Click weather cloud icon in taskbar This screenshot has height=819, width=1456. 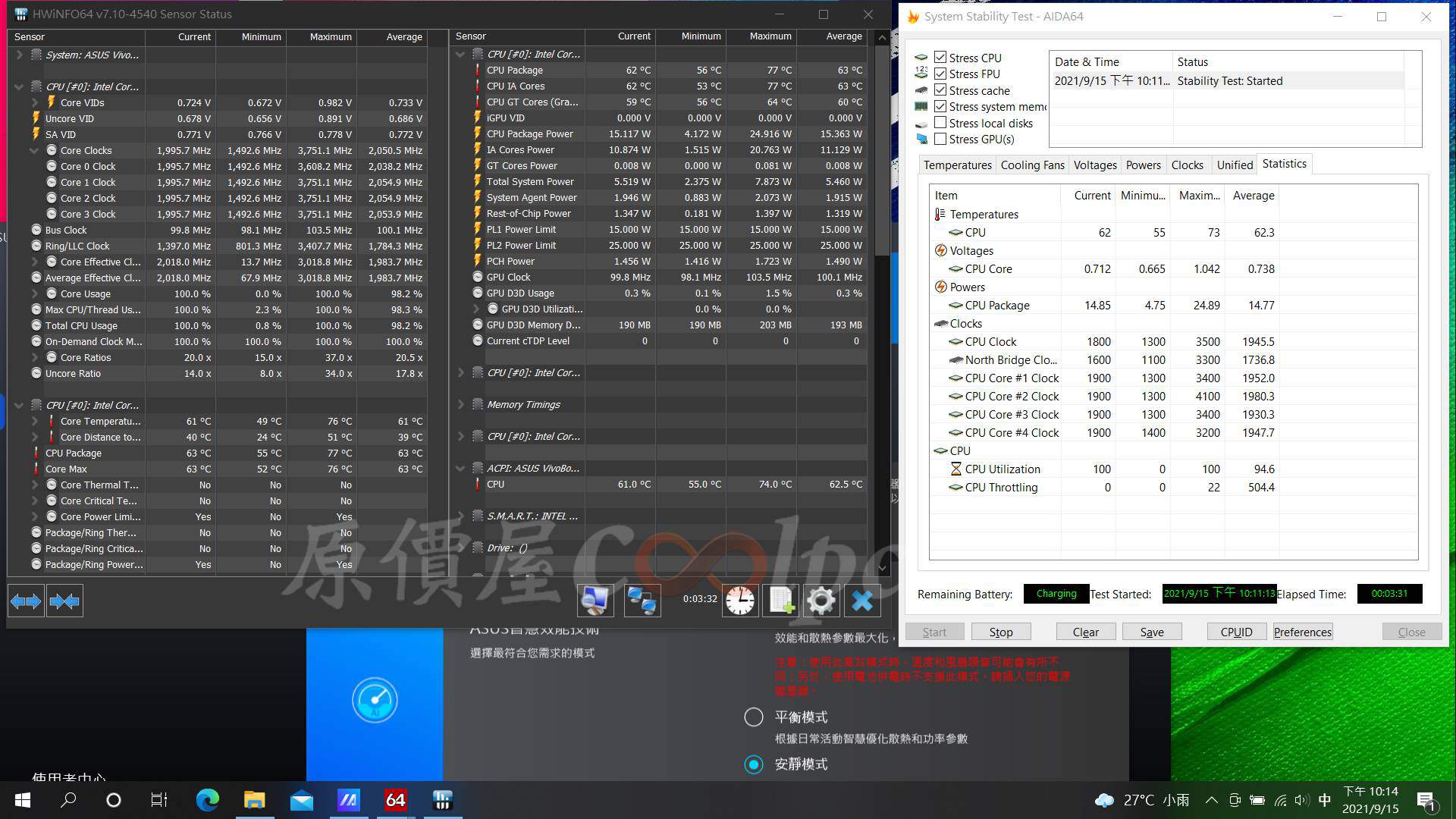[x=1104, y=801]
